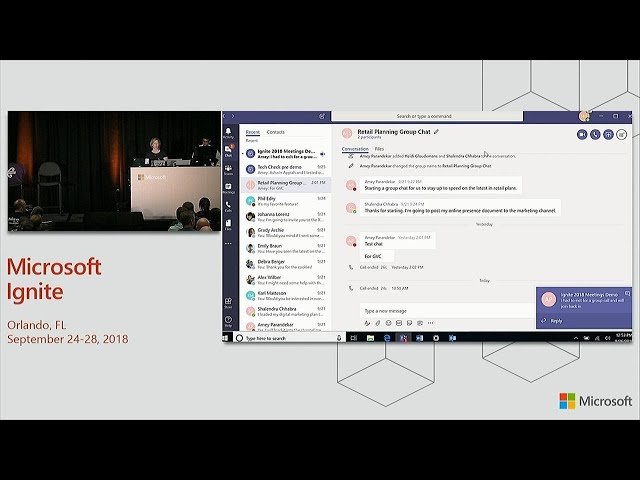The image size is (640, 480).
Task: Start a video call in group chat
Action: coord(582,134)
